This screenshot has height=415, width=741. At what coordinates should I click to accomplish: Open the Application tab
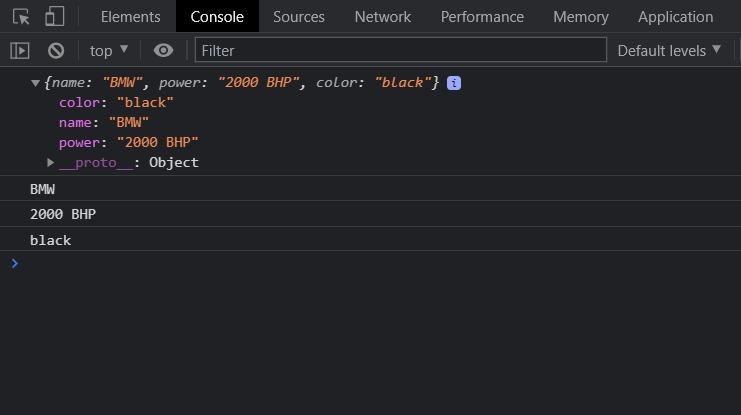tap(676, 17)
